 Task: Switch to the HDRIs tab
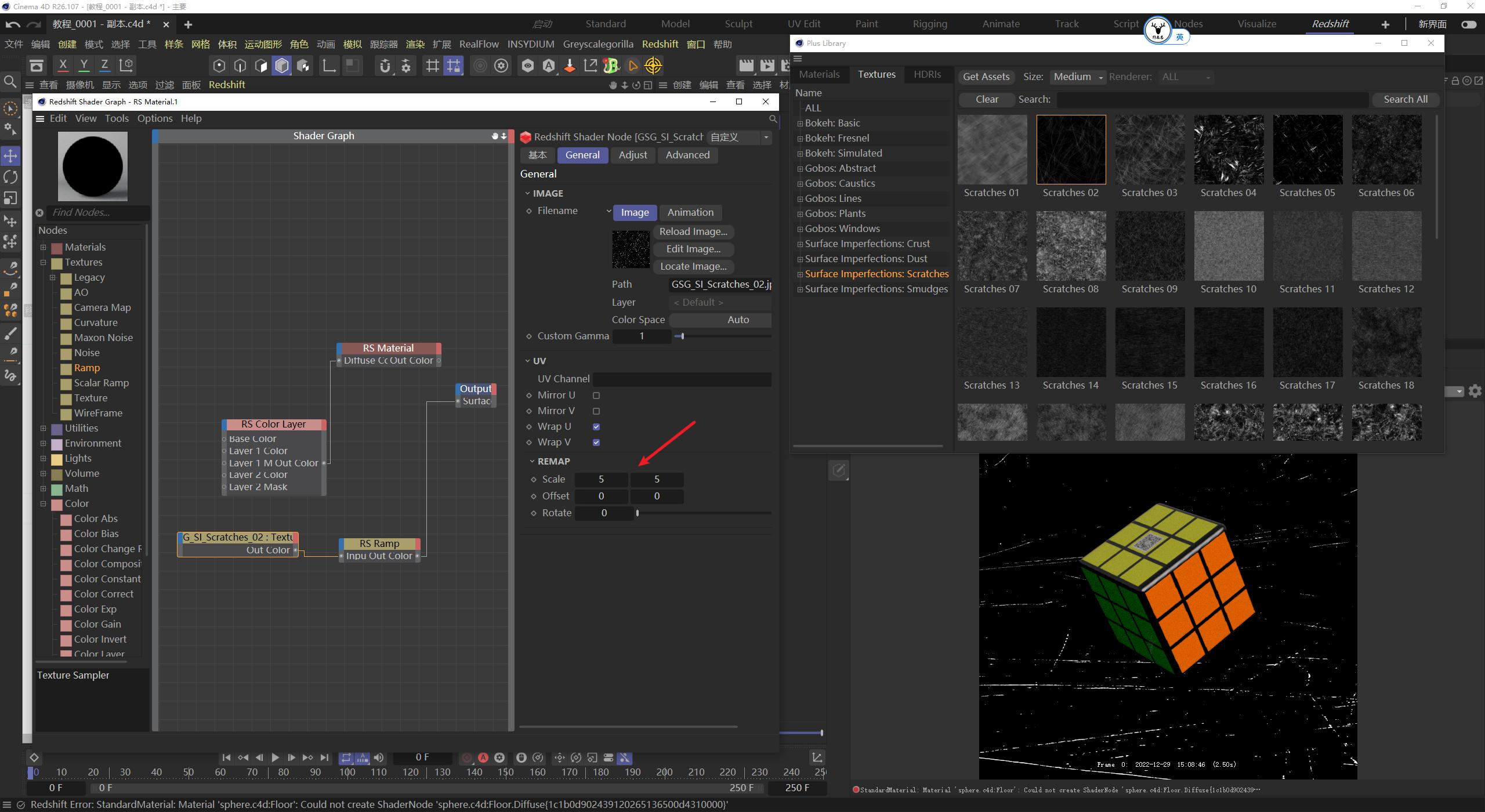[x=928, y=74]
